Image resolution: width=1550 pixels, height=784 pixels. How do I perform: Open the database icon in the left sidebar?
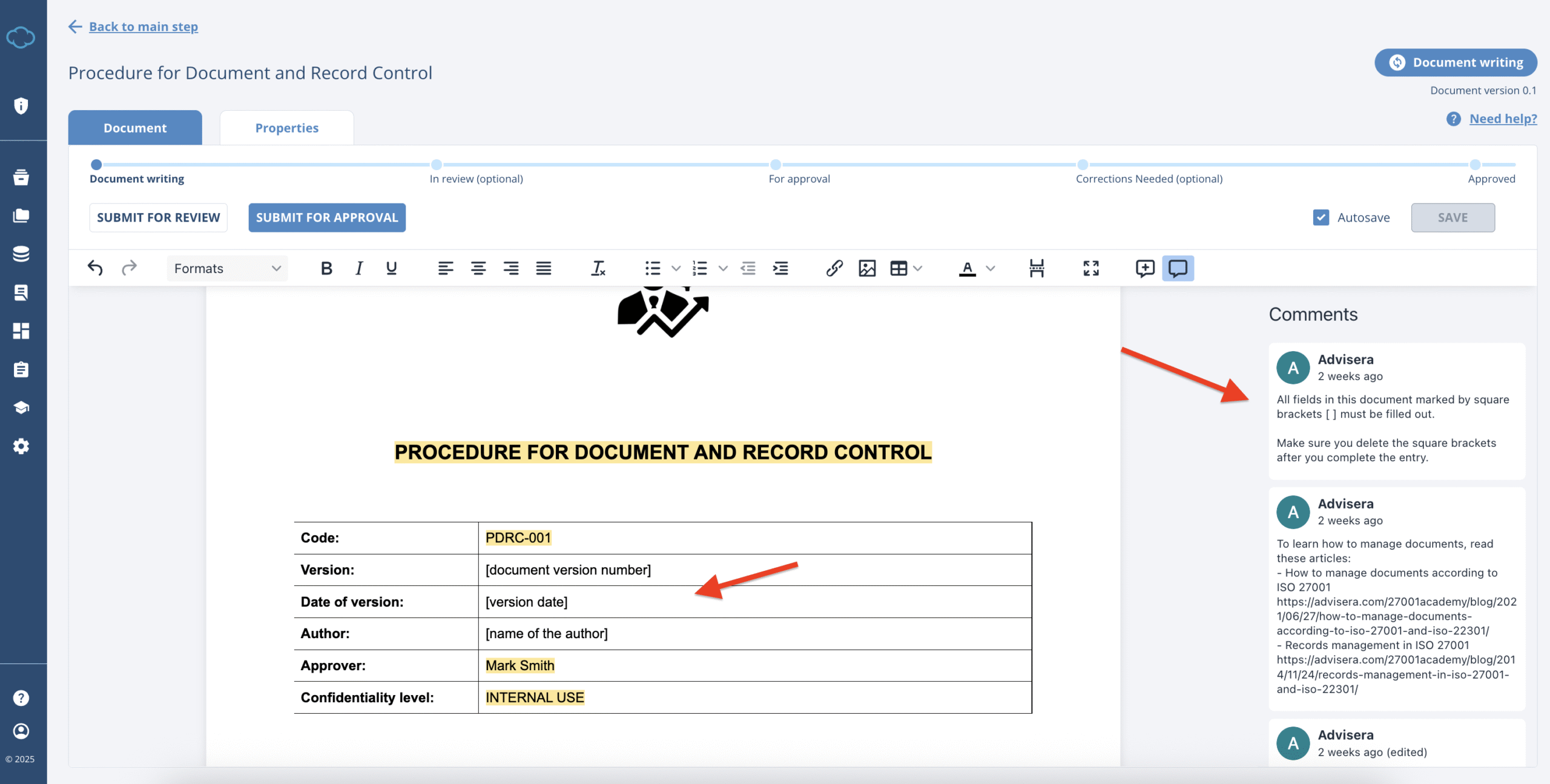pyautogui.click(x=22, y=254)
